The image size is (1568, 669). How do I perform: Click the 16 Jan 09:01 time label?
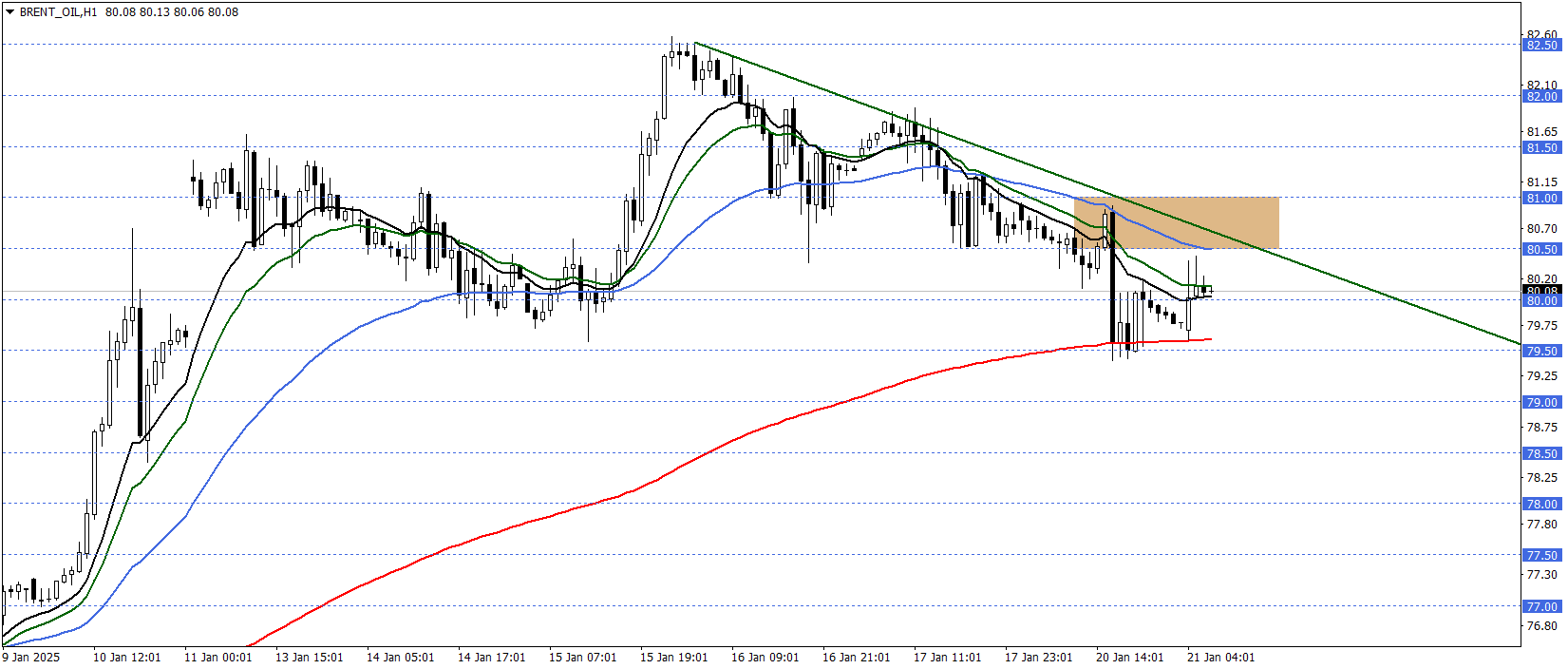point(765,657)
